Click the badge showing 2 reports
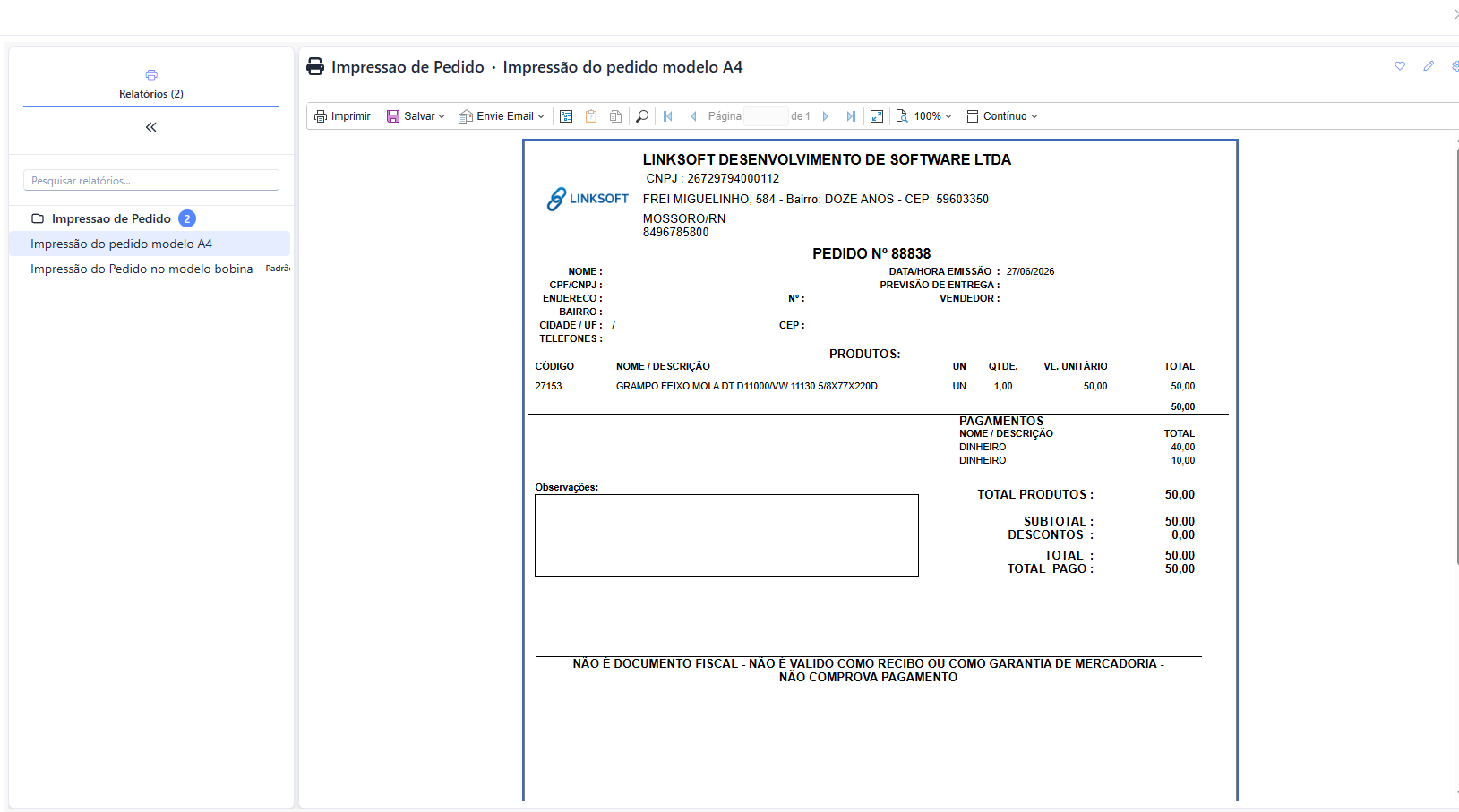The height and width of the screenshot is (812, 1459). 187,218
